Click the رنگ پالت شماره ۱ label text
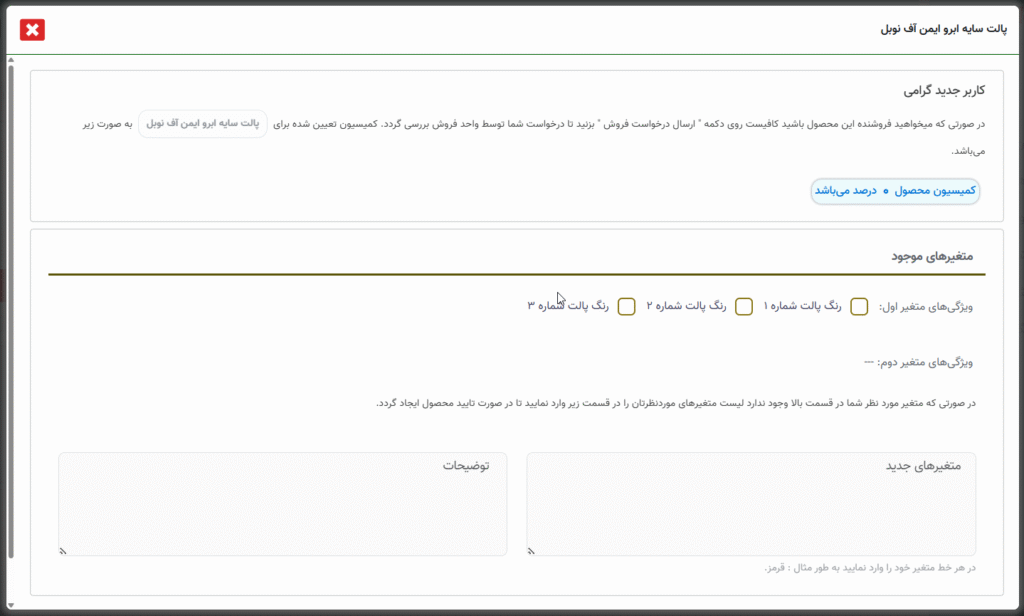 tap(803, 307)
